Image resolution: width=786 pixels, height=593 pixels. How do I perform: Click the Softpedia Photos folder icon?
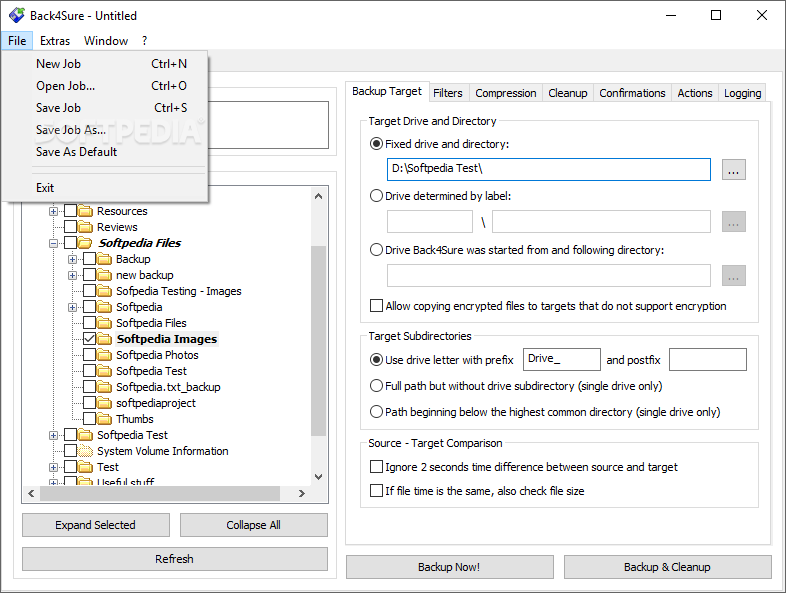pyautogui.click(x=105, y=355)
